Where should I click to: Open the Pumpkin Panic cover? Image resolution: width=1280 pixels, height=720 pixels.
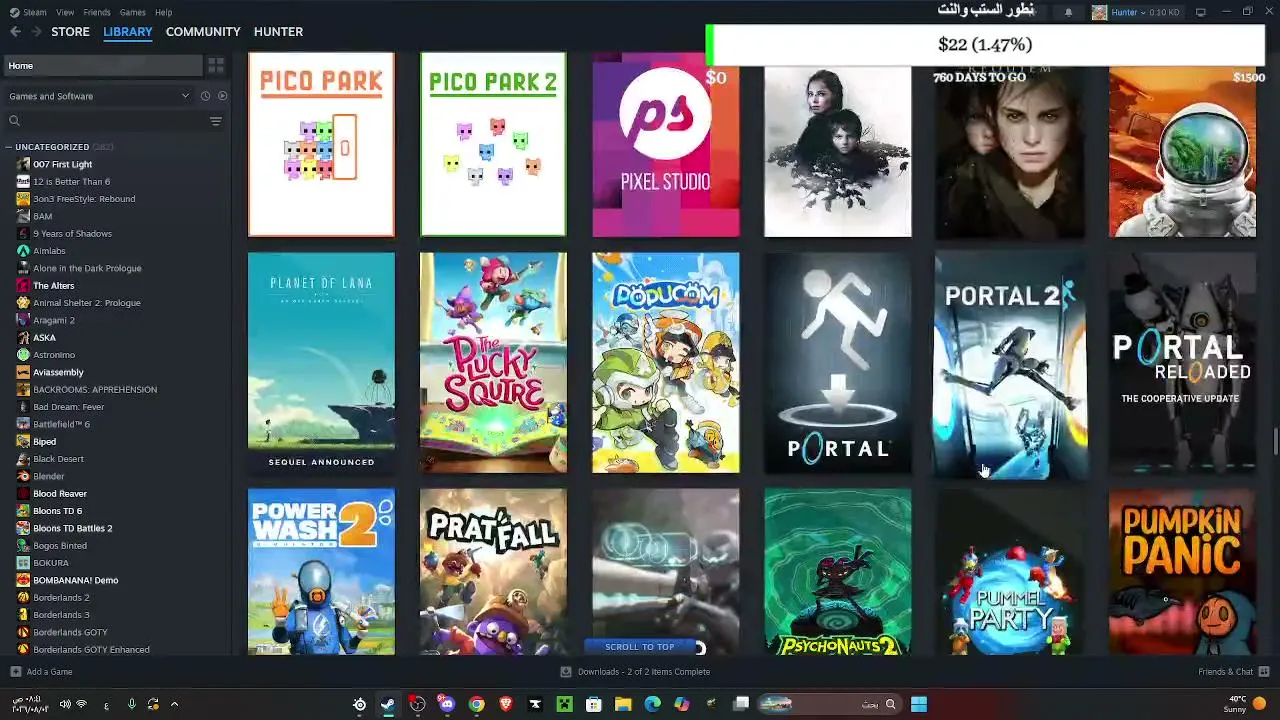coord(1182,572)
